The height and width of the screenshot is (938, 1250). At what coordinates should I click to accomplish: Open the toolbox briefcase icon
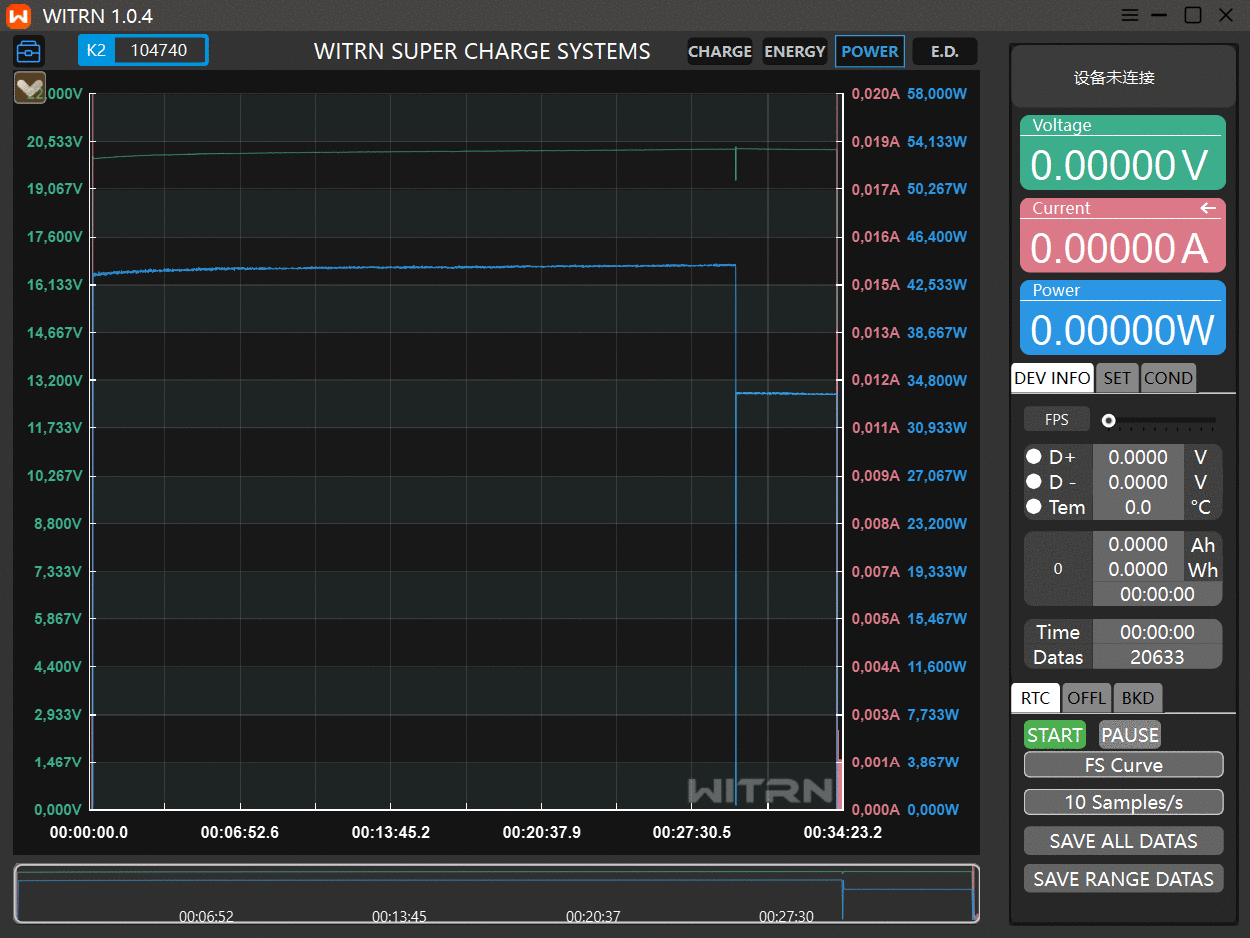click(29, 51)
